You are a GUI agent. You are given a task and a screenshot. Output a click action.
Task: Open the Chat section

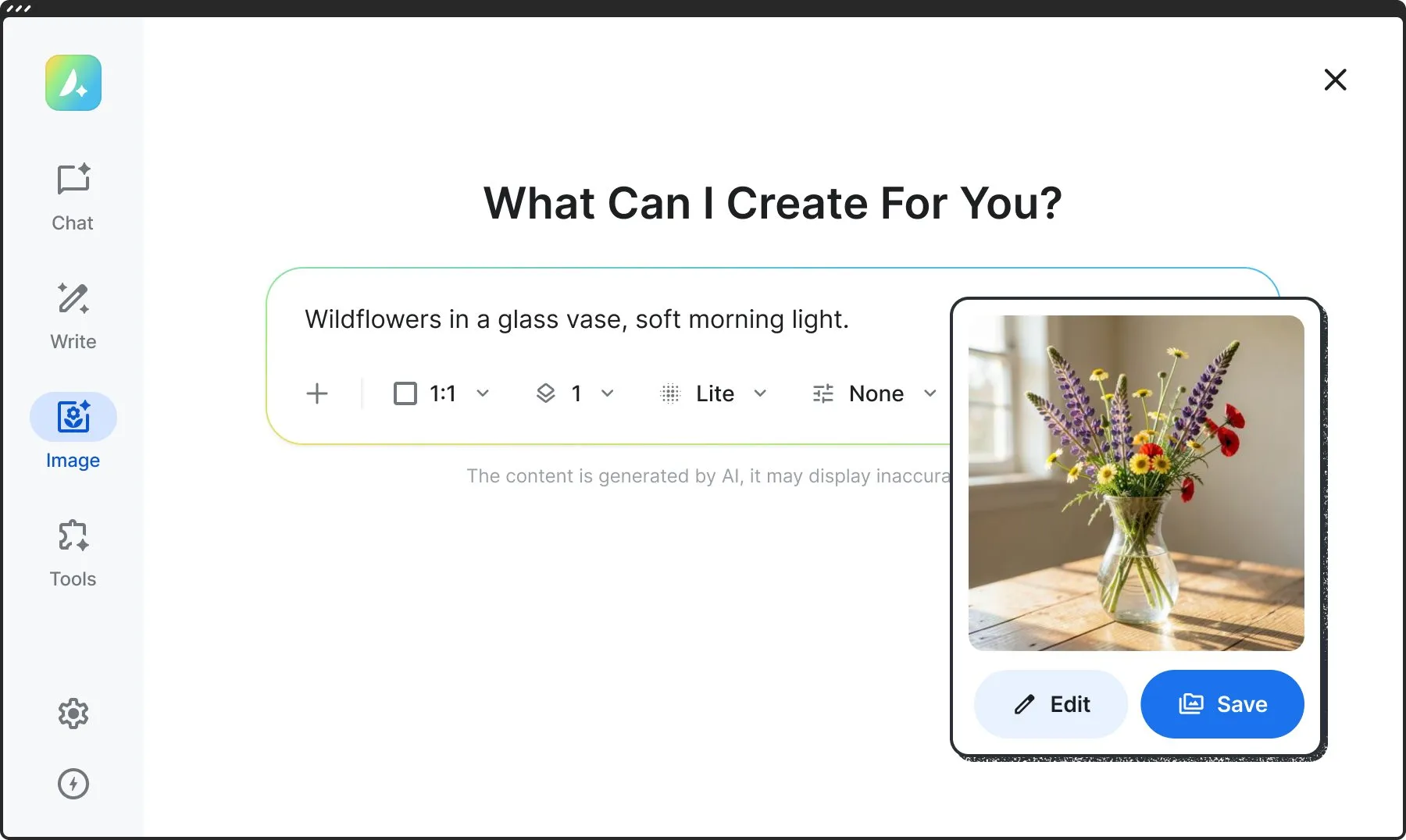click(x=73, y=198)
